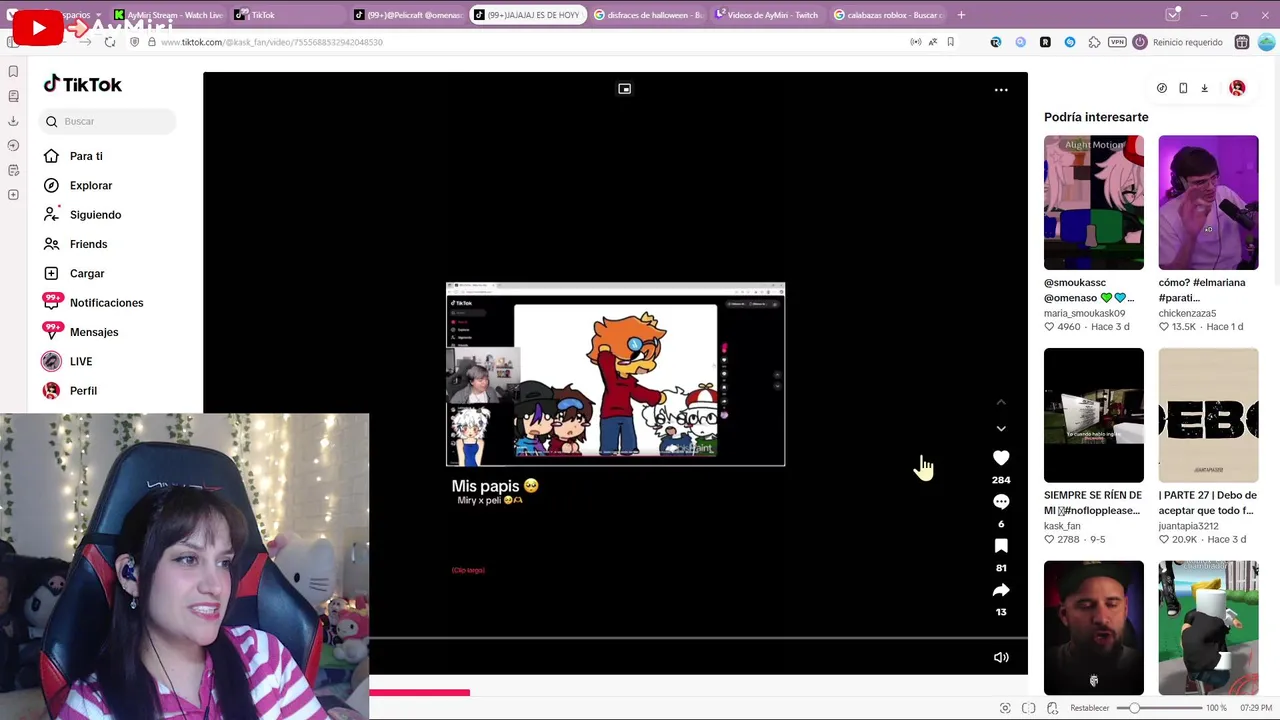Click Restablecer zoom button
The height and width of the screenshot is (720, 1280).
[1089, 708]
